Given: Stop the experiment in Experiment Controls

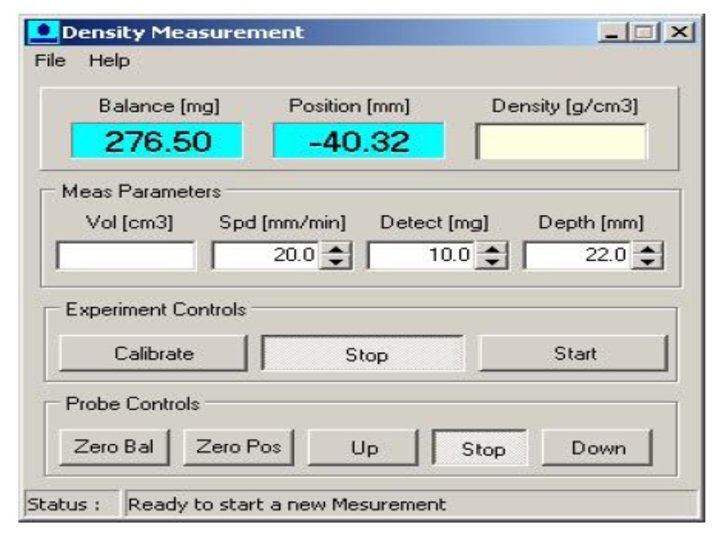Looking at the screenshot, I should [363, 353].
